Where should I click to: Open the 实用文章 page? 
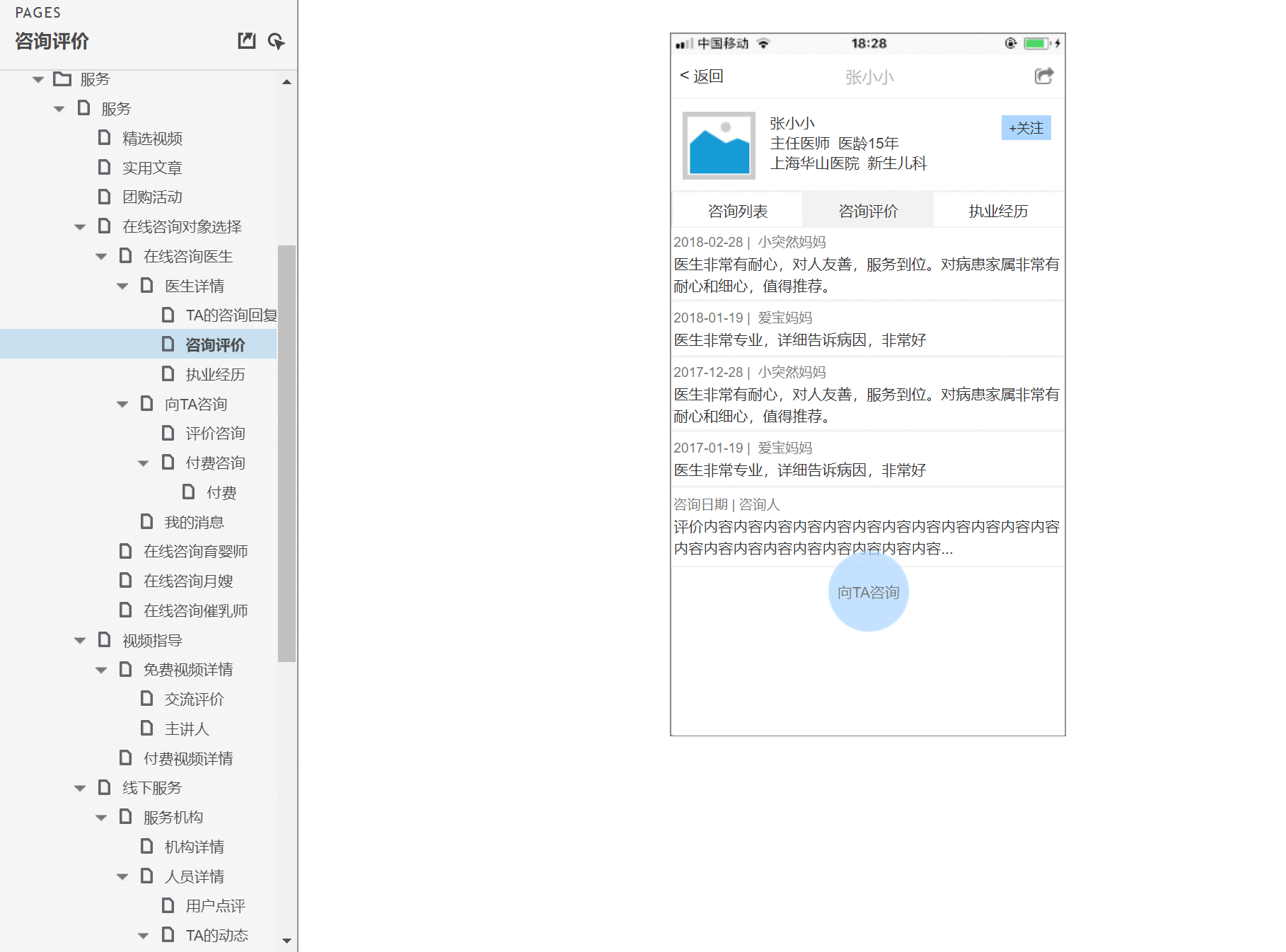point(152,168)
